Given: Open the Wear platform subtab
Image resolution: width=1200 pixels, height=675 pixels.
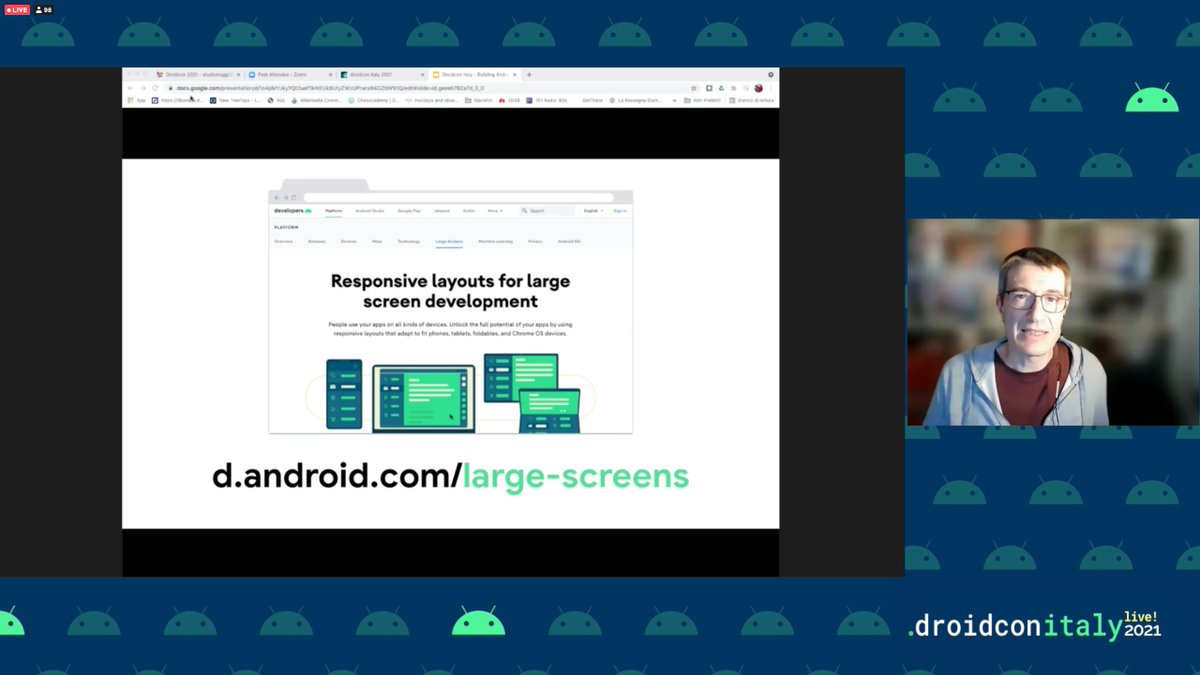Looking at the screenshot, I should [377, 242].
